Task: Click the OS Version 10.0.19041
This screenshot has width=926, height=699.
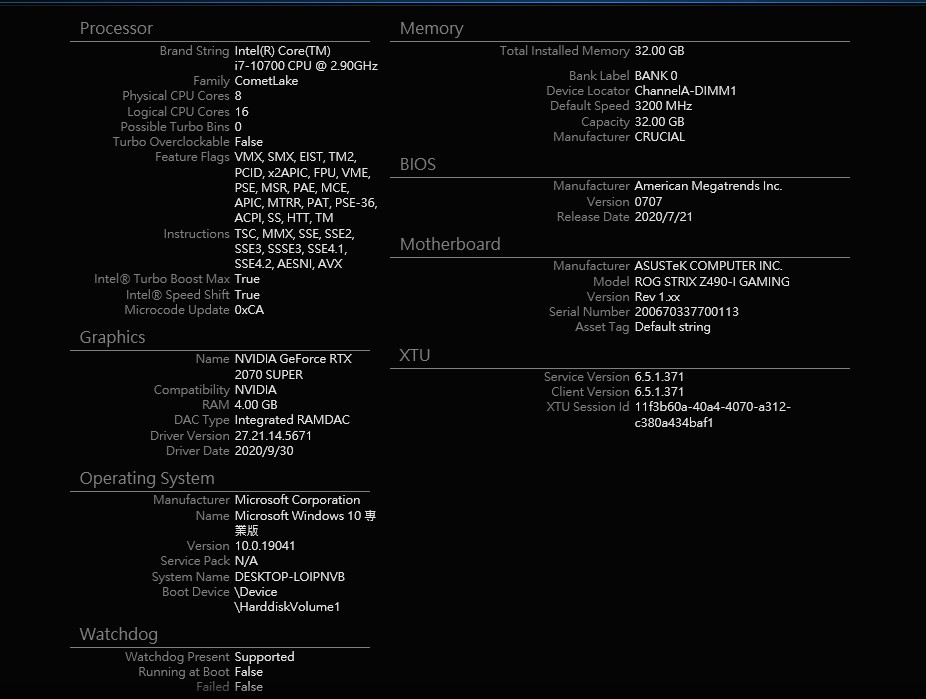Action: 265,546
